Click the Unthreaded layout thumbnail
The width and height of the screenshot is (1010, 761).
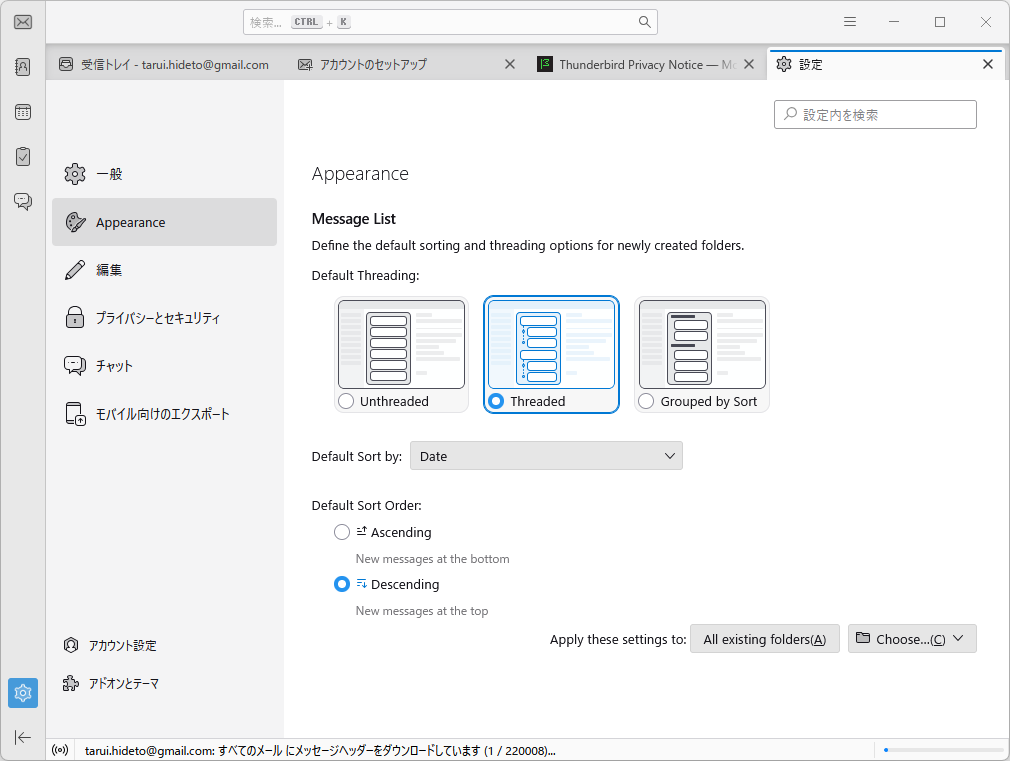pos(401,344)
